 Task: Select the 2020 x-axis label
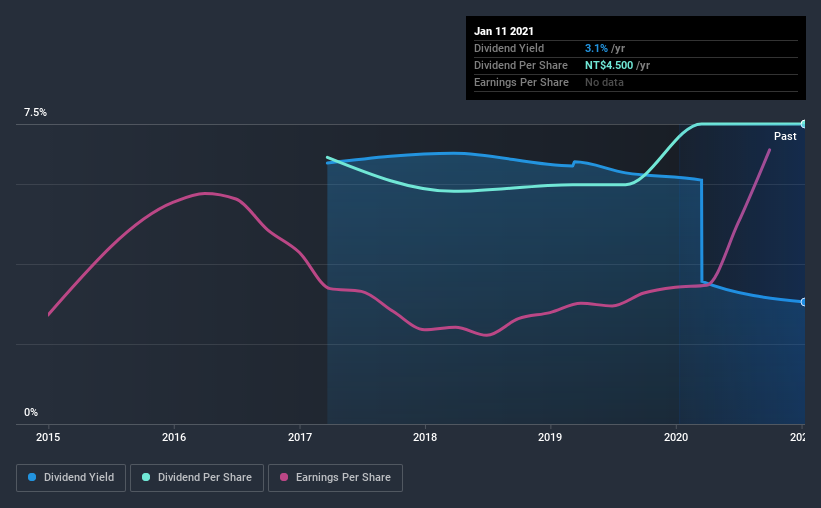point(676,437)
